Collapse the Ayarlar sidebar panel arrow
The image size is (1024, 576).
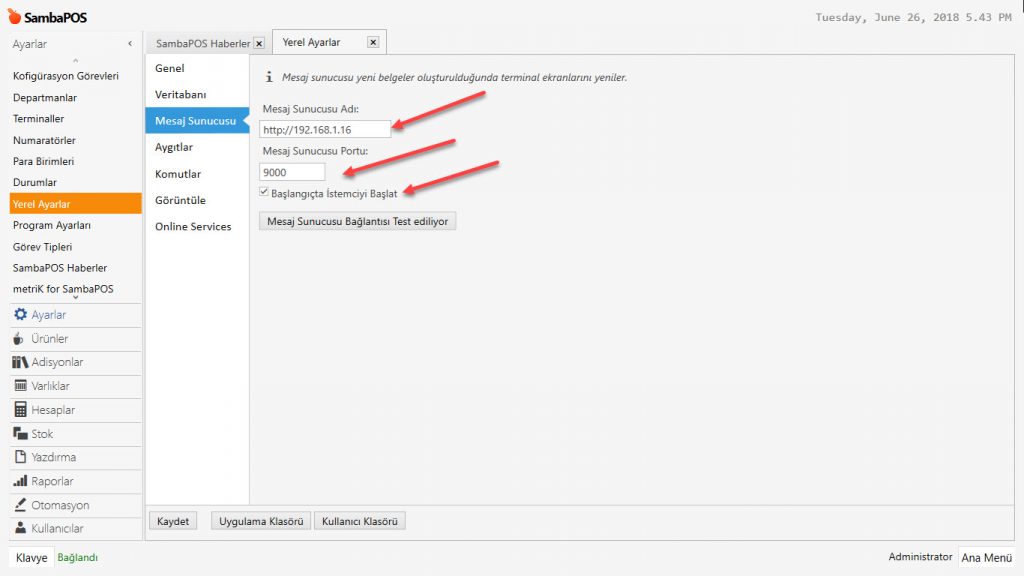click(130, 44)
